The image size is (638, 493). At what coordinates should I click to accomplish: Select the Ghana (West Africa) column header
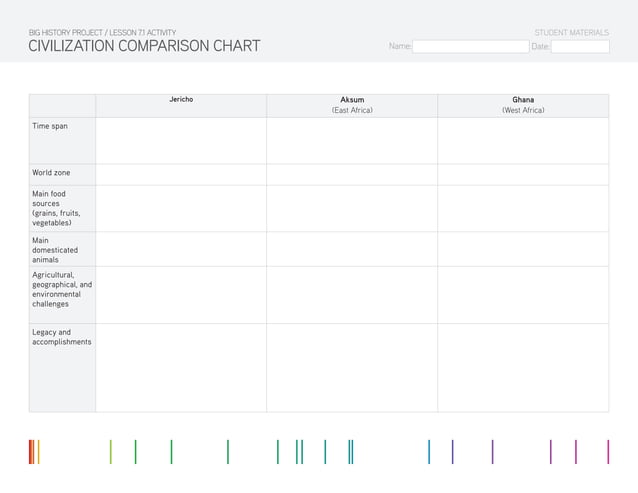point(523,105)
